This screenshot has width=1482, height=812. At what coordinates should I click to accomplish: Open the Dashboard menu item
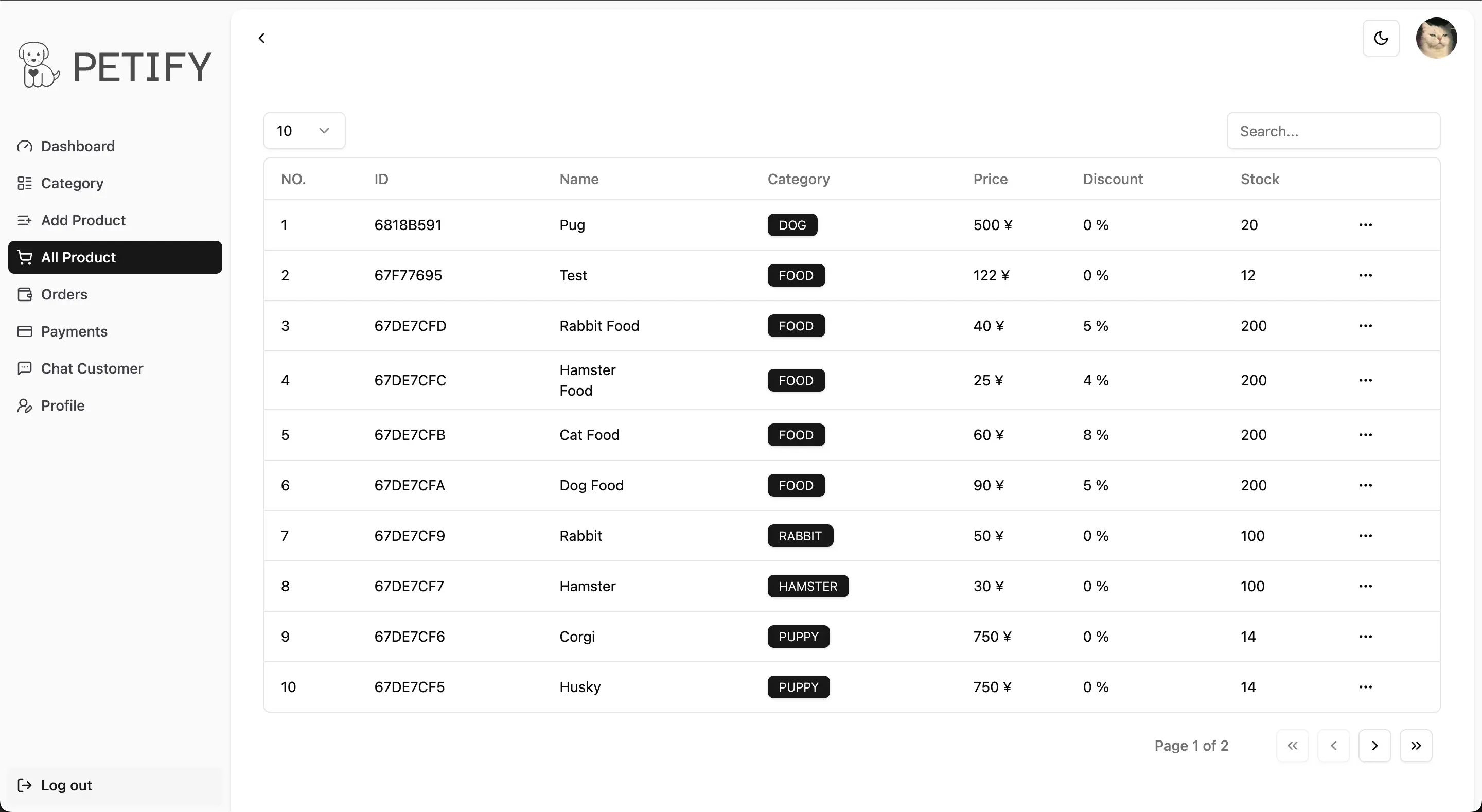(x=78, y=146)
